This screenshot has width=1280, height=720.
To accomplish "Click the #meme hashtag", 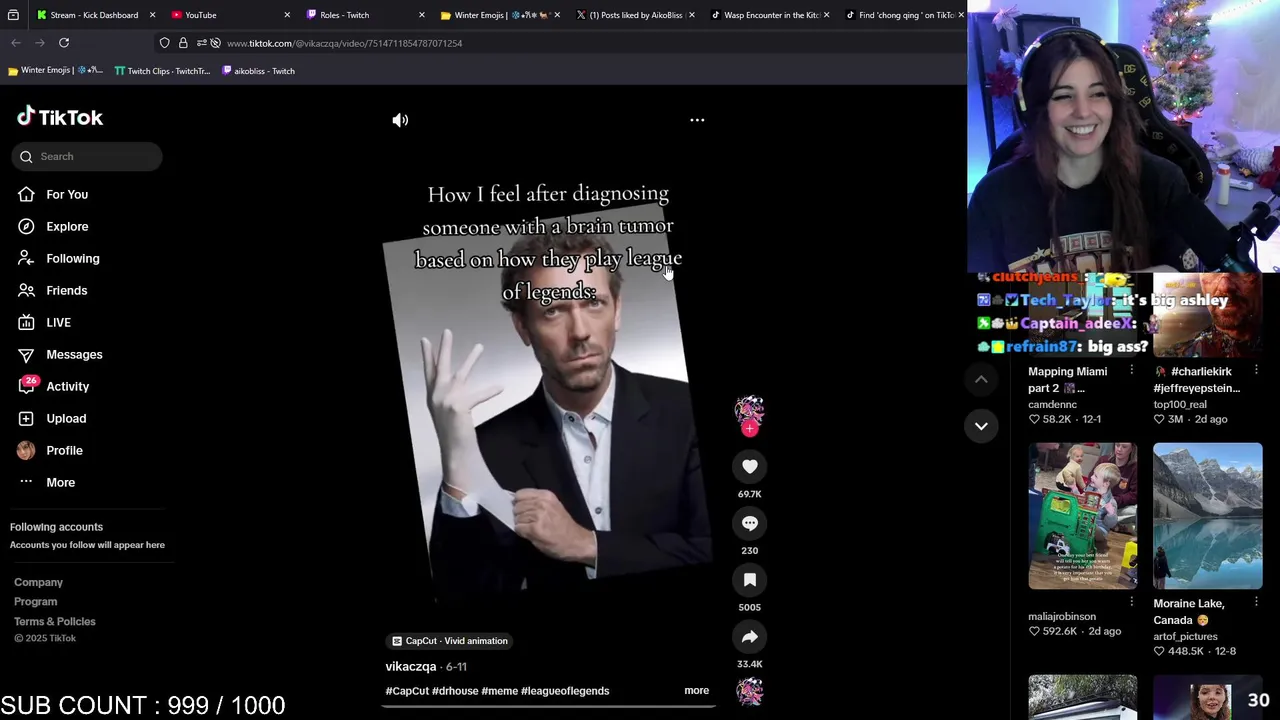I will [x=499, y=691].
